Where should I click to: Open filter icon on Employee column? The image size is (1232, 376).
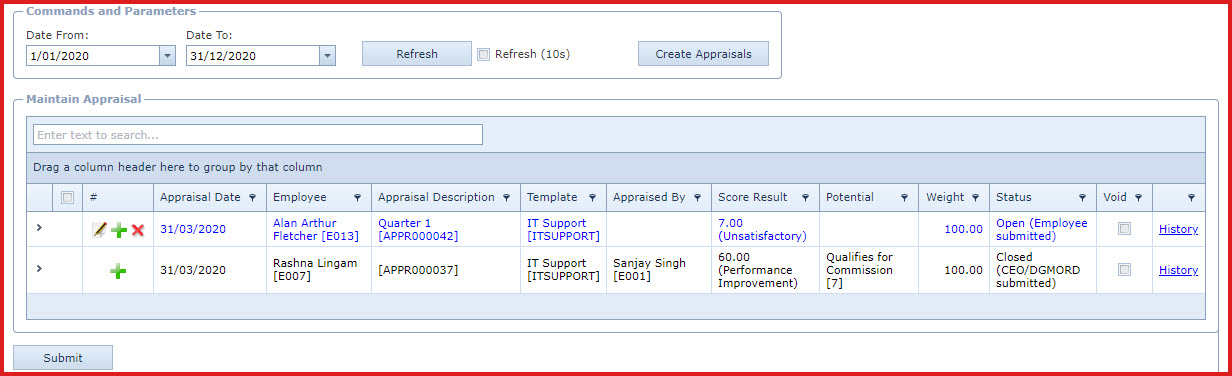point(357,198)
